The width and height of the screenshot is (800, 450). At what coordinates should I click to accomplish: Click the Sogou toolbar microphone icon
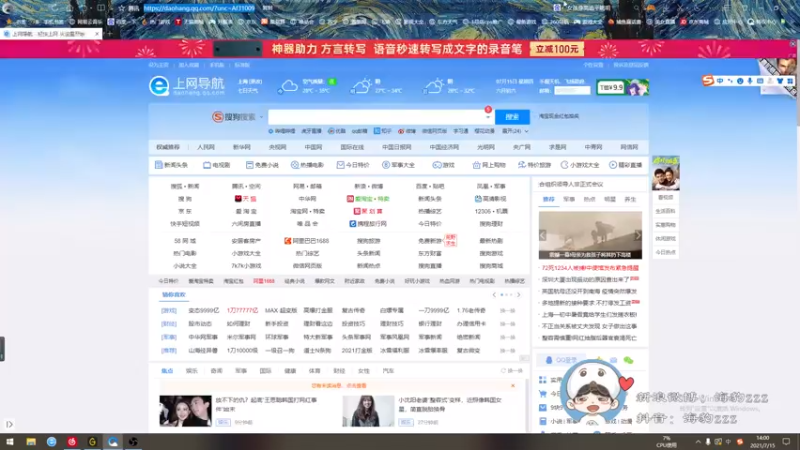749,81
